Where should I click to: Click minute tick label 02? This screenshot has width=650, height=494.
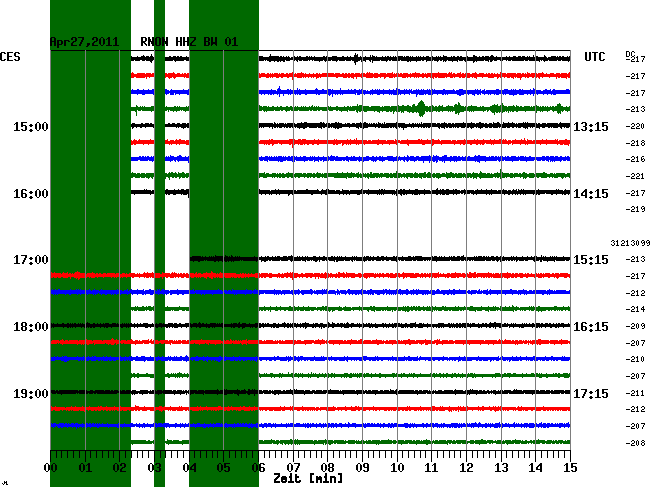click(x=119, y=468)
